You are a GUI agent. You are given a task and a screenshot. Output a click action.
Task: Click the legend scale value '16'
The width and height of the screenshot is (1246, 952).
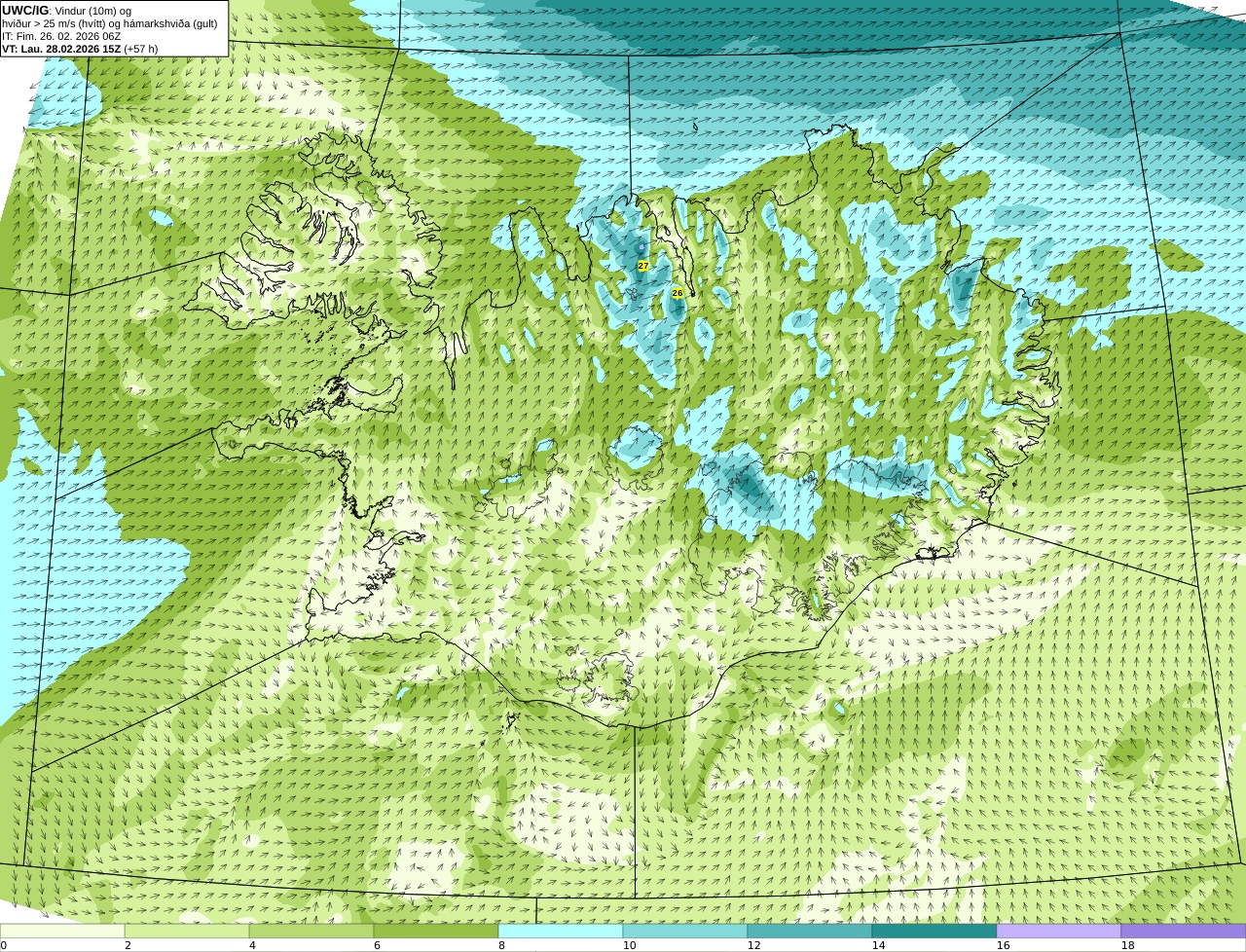(x=1003, y=945)
